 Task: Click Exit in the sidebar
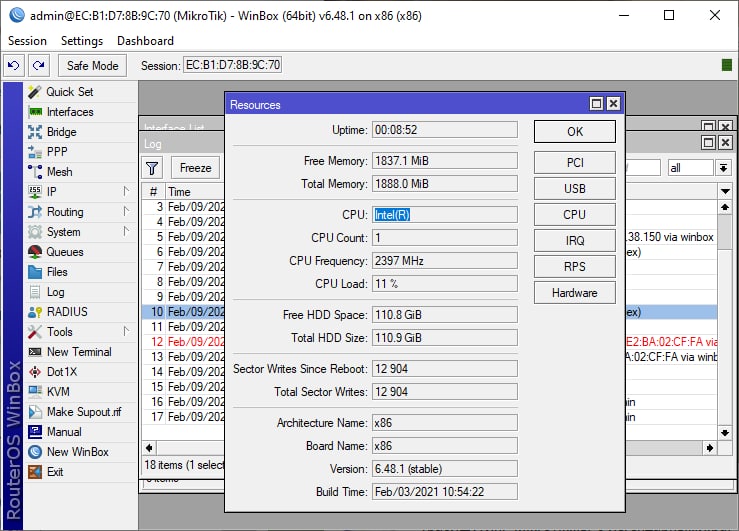55,472
